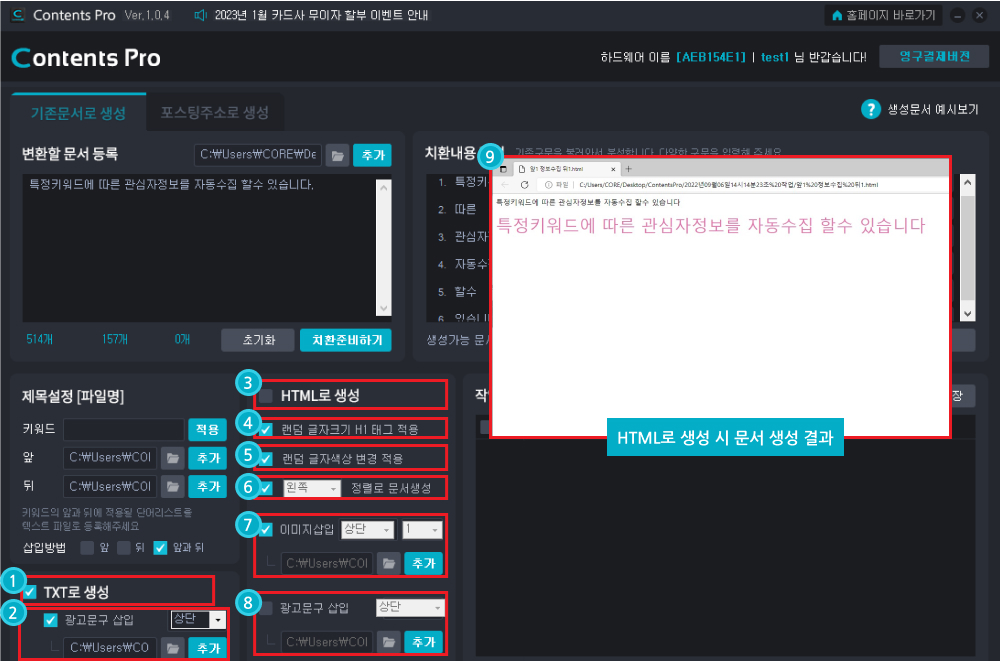Enable the HTML로 생성 checkbox
The width and height of the screenshot is (1001, 661).
pos(266,396)
